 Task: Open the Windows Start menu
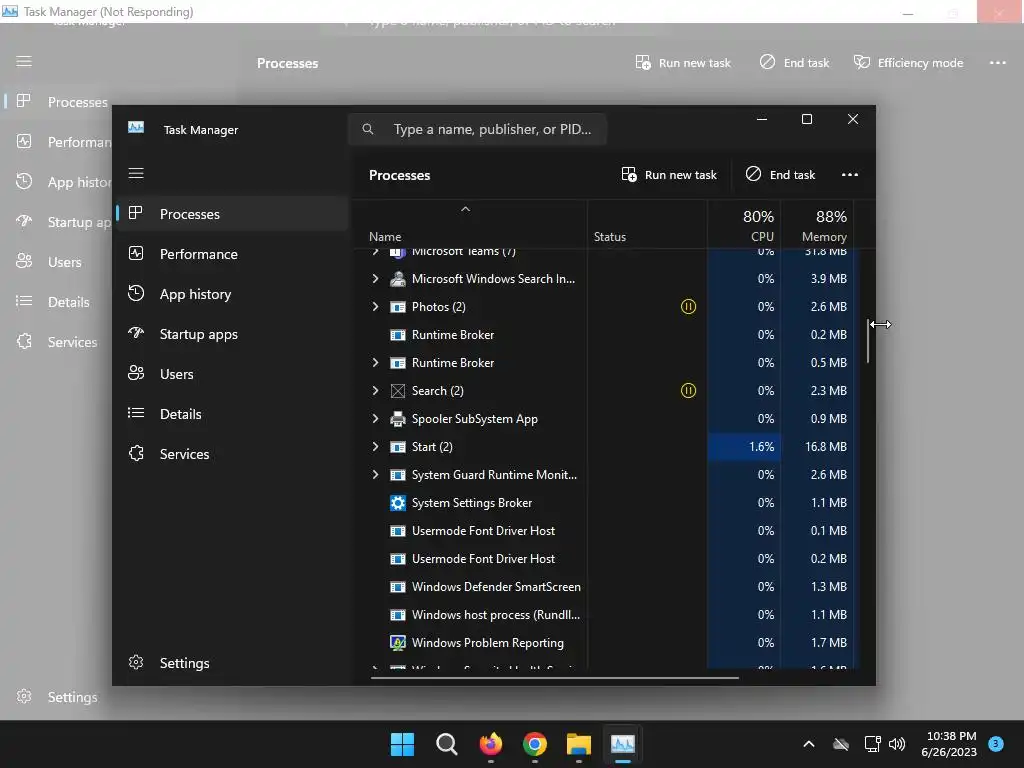[402, 744]
